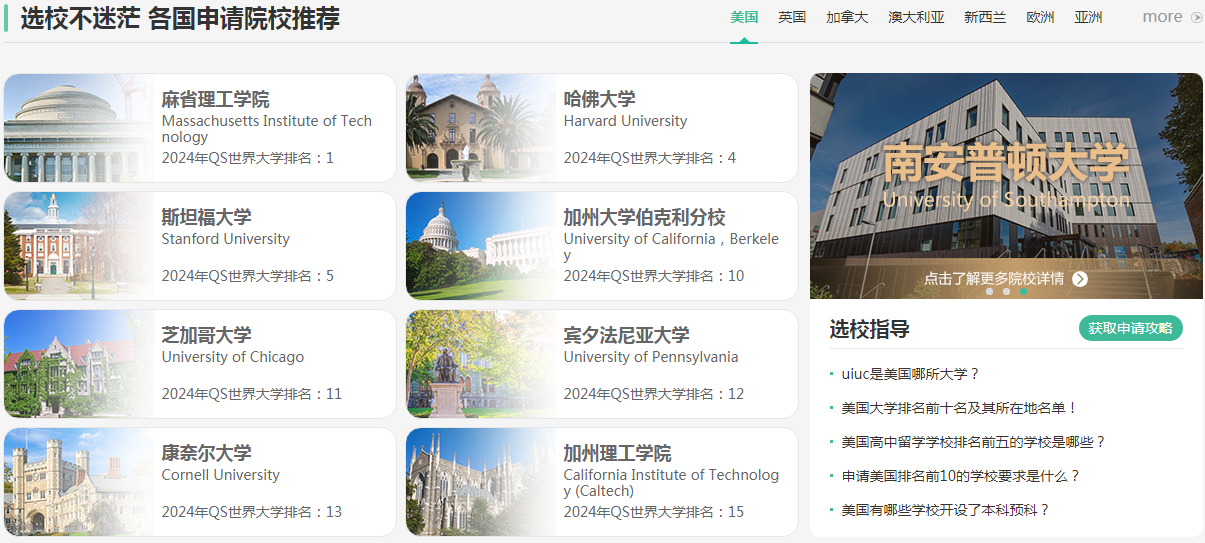The height and width of the screenshot is (543, 1205).
Task: Click the arrow icon after 点击了解更多院校详情
Action: 1080,279
